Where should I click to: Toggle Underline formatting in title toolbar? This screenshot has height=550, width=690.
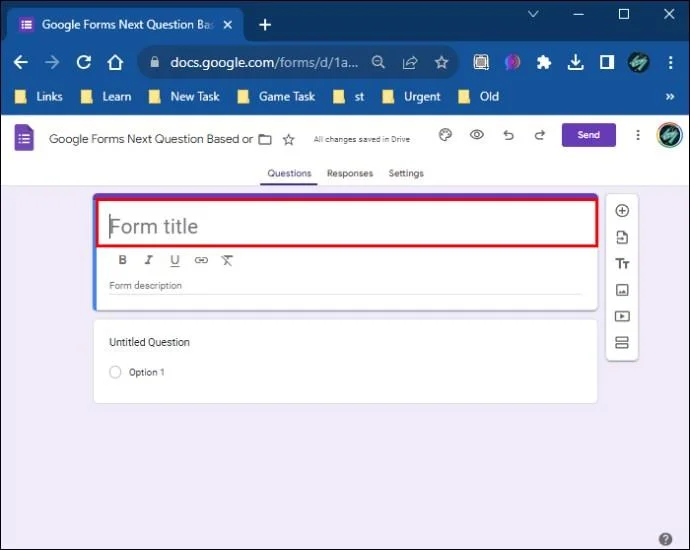point(175,260)
